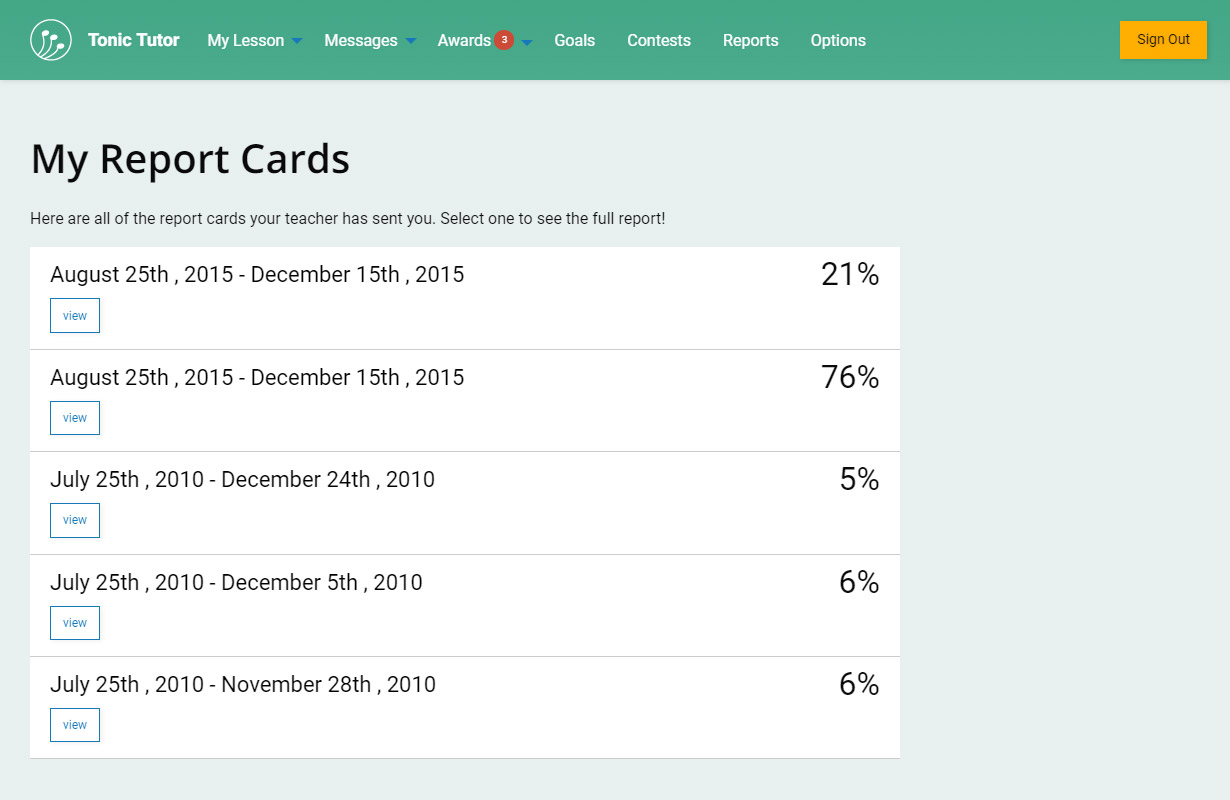View the July–December 24th 2010 report
Screen dimensions: 1230x800
click(75, 520)
